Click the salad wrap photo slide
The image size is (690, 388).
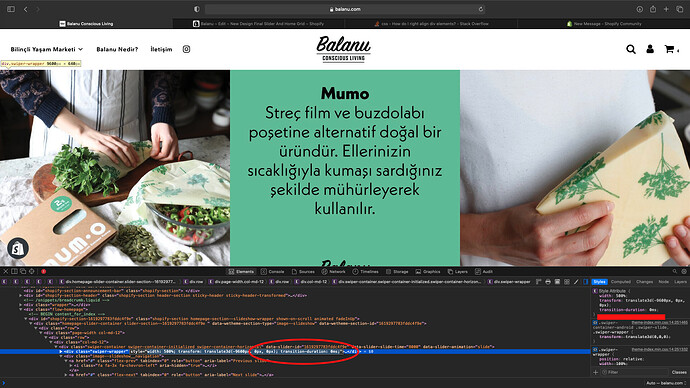click(x=115, y=168)
